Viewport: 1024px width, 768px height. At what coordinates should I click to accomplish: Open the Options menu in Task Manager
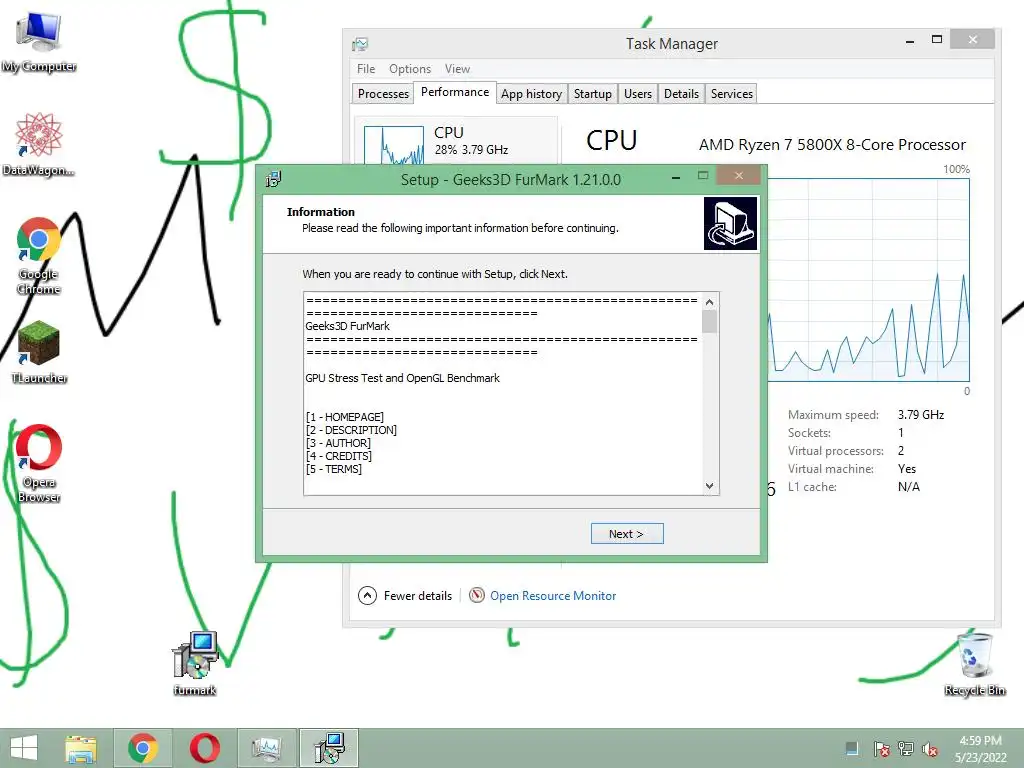coord(409,69)
